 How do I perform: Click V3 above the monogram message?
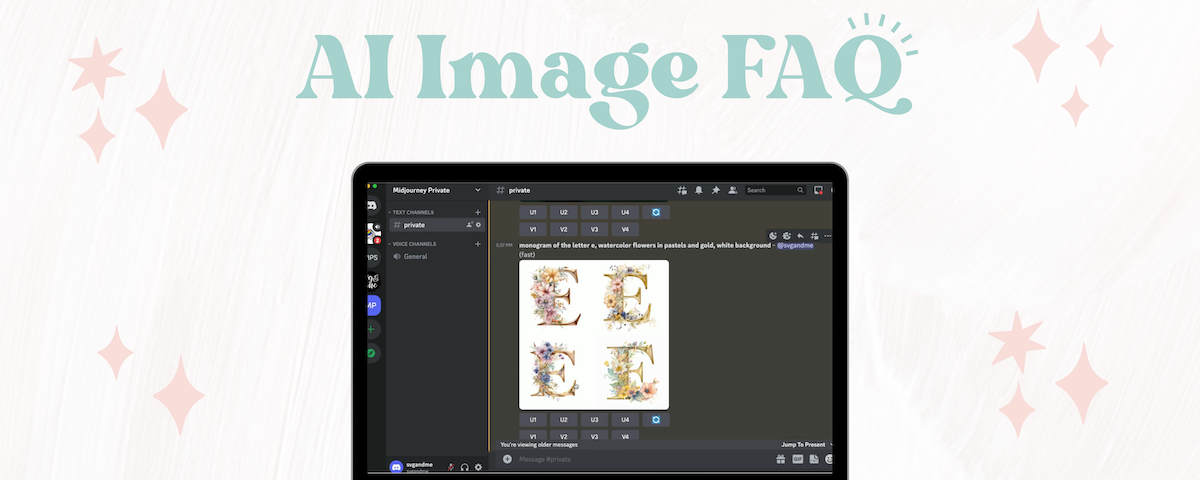pyautogui.click(x=595, y=229)
